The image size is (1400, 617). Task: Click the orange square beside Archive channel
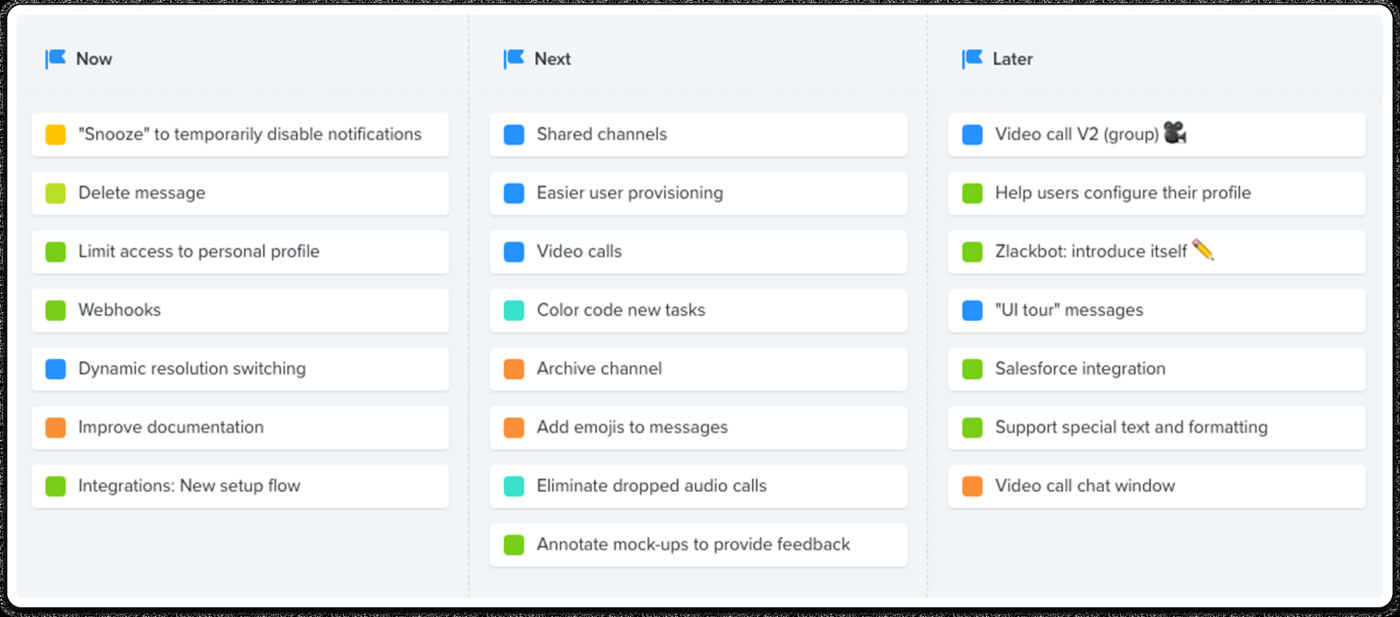(514, 369)
